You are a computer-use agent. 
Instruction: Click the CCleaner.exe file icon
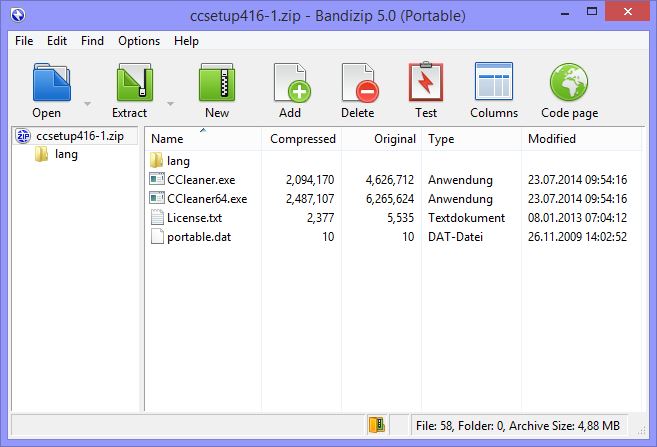coord(157,179)
